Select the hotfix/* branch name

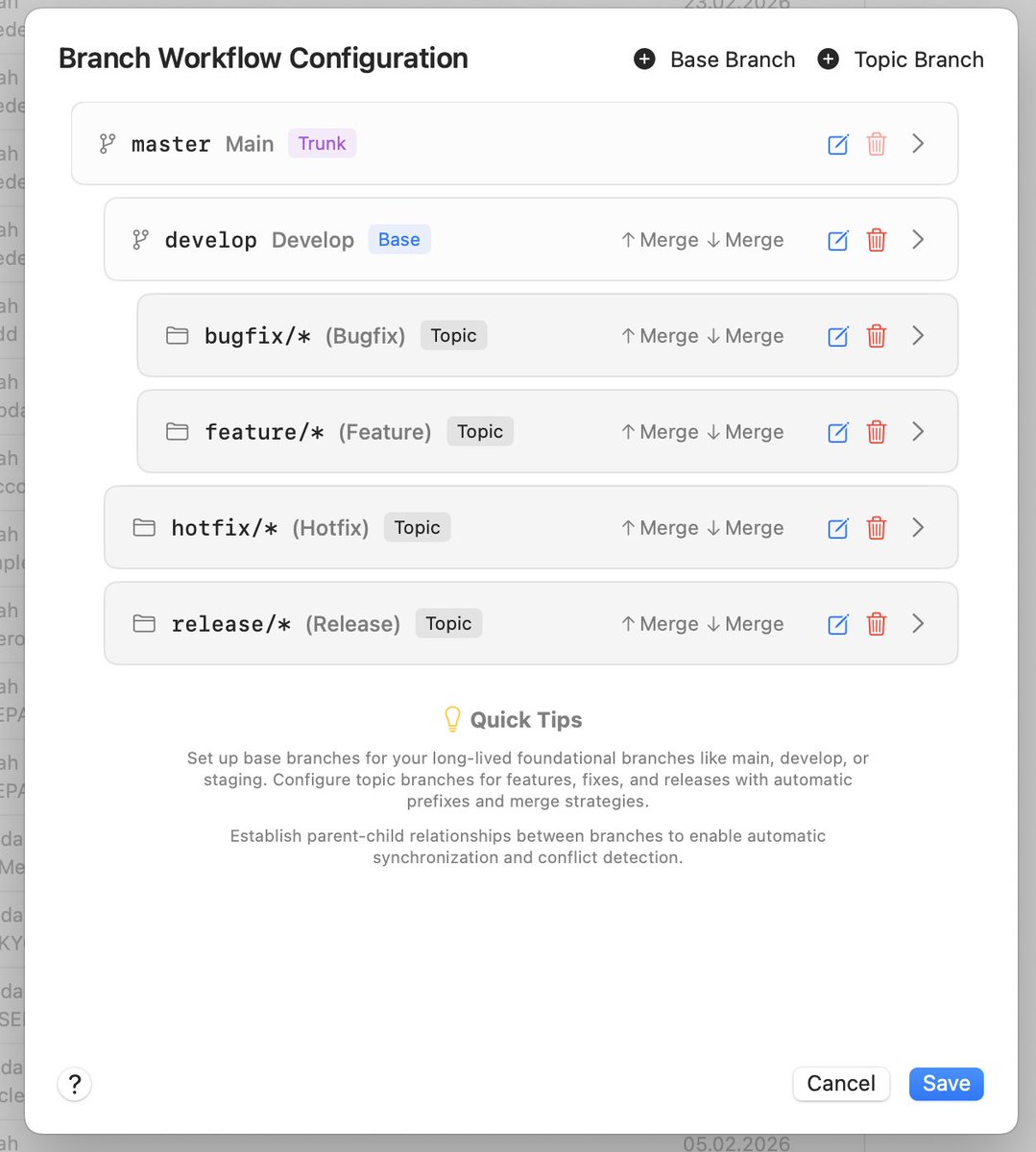(x=225, y=528)
